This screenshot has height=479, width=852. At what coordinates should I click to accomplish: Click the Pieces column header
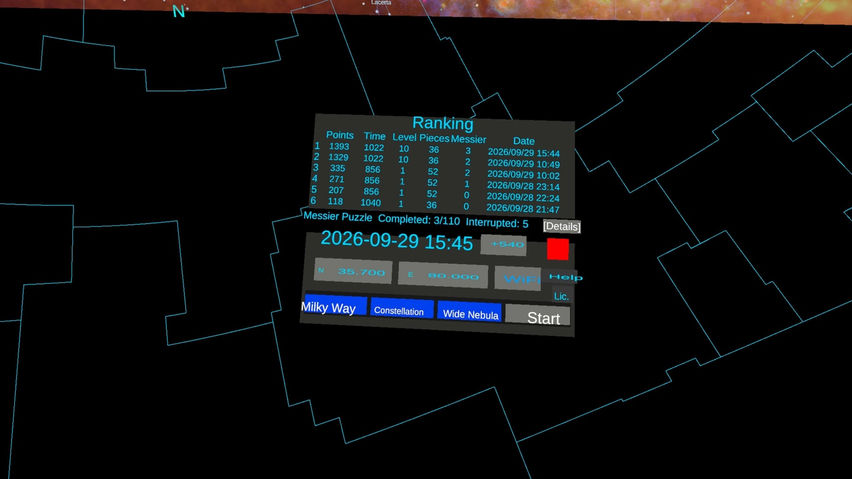click(x=434, y=138)
